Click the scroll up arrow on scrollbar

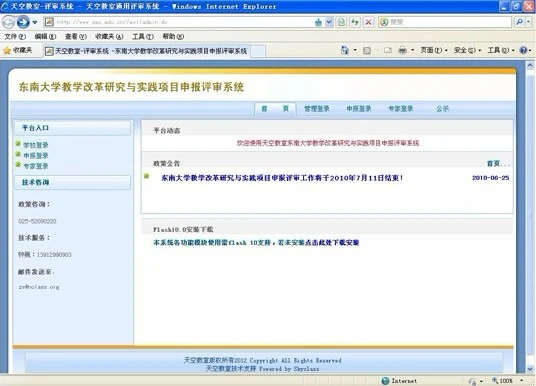pyautogui.click(x=530, y=65)
